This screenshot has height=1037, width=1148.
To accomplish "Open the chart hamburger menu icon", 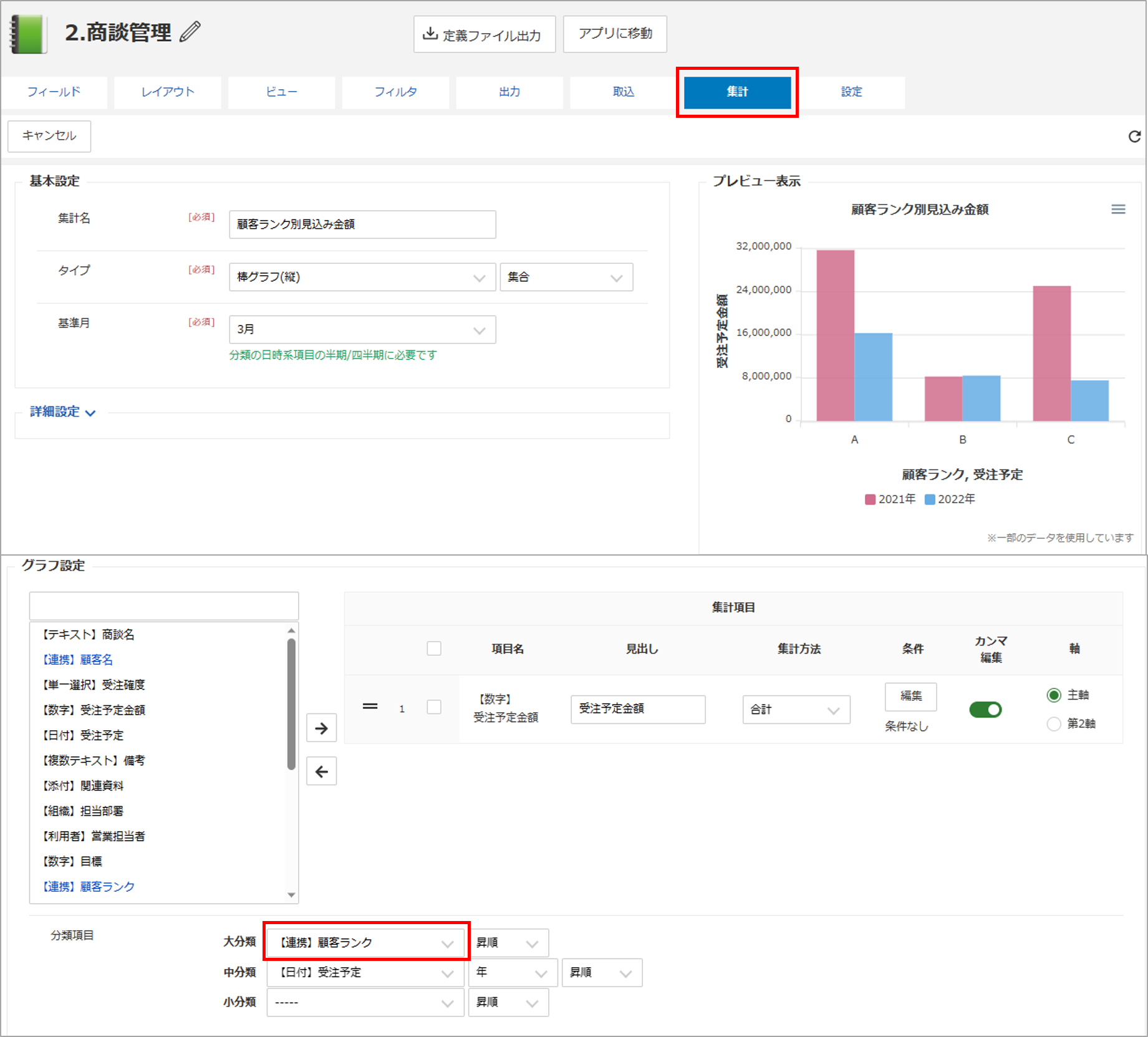I will point(1118,210).
